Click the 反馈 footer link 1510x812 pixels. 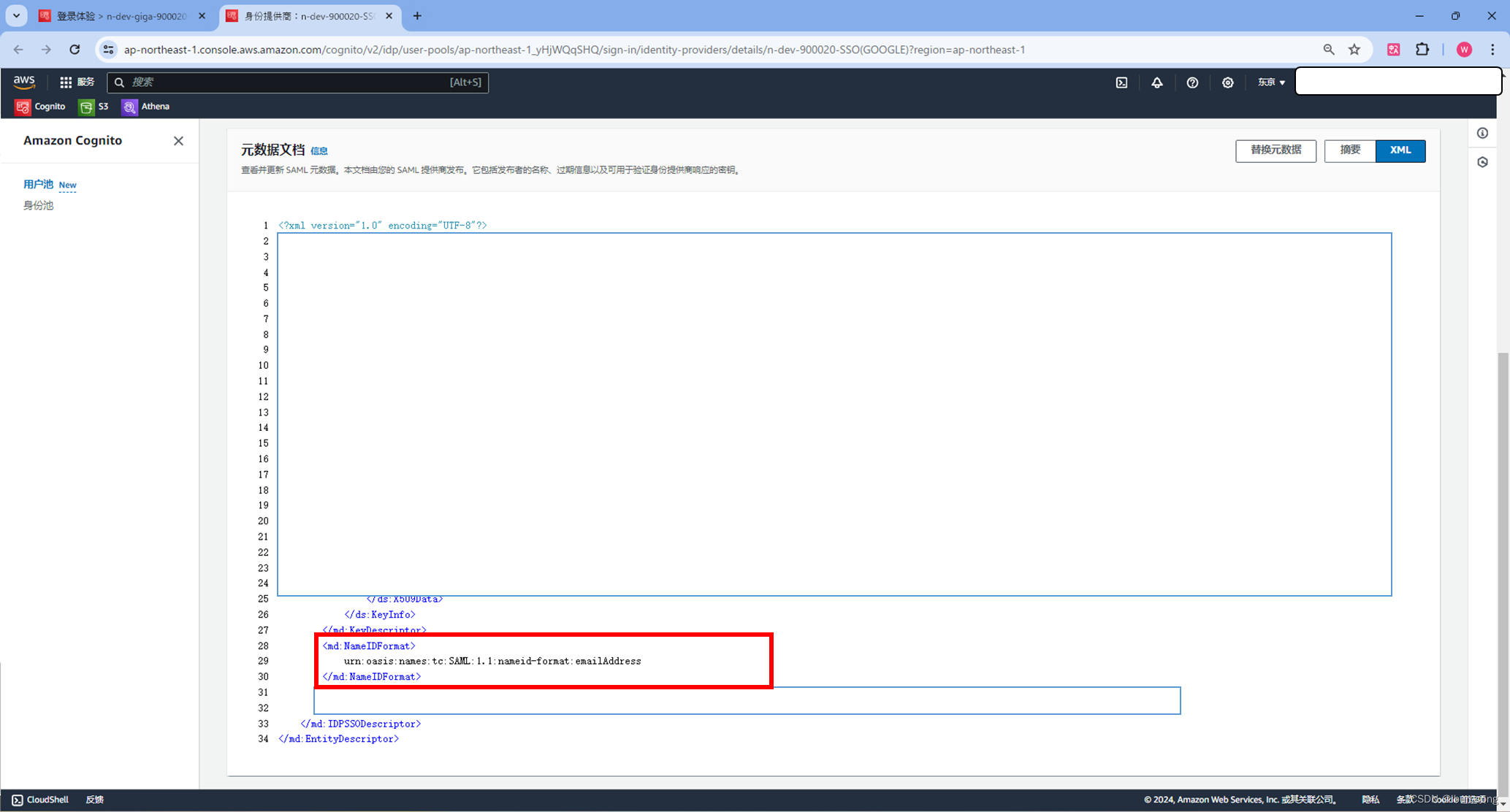coord(95,800)
